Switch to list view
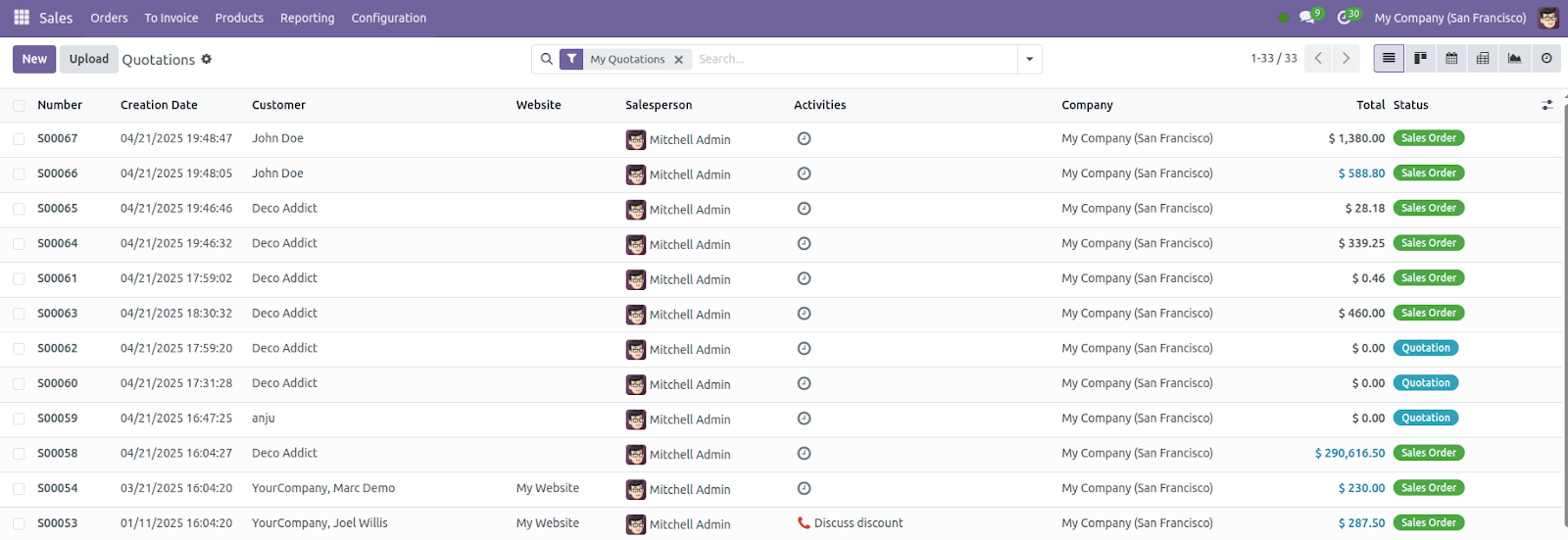This screenshot has height=540, width=1568. tap(1389, 59)
